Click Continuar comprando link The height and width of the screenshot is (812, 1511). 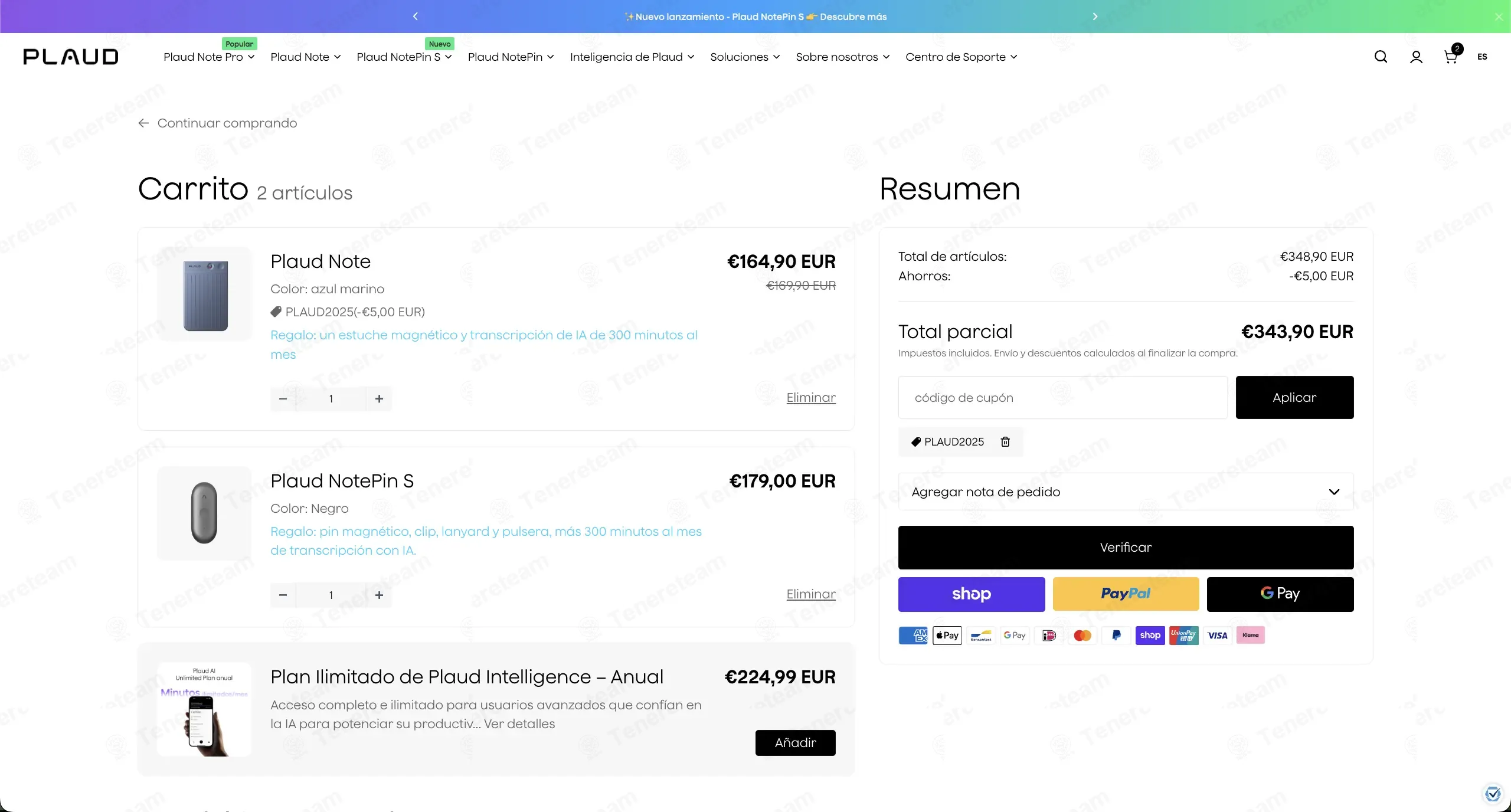click(218, 123)
